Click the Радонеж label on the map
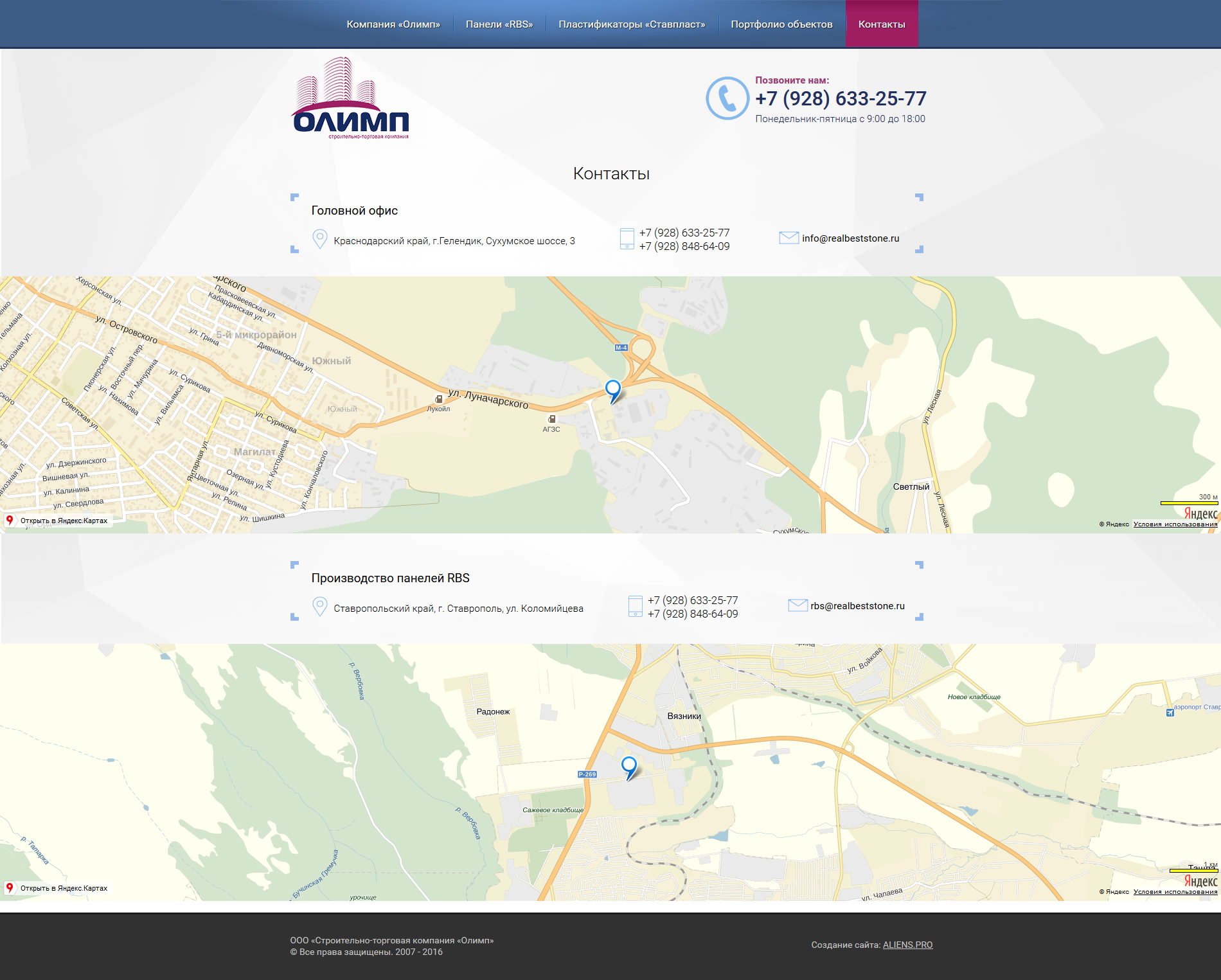The image size is (1221, 980). click(493, 711)
